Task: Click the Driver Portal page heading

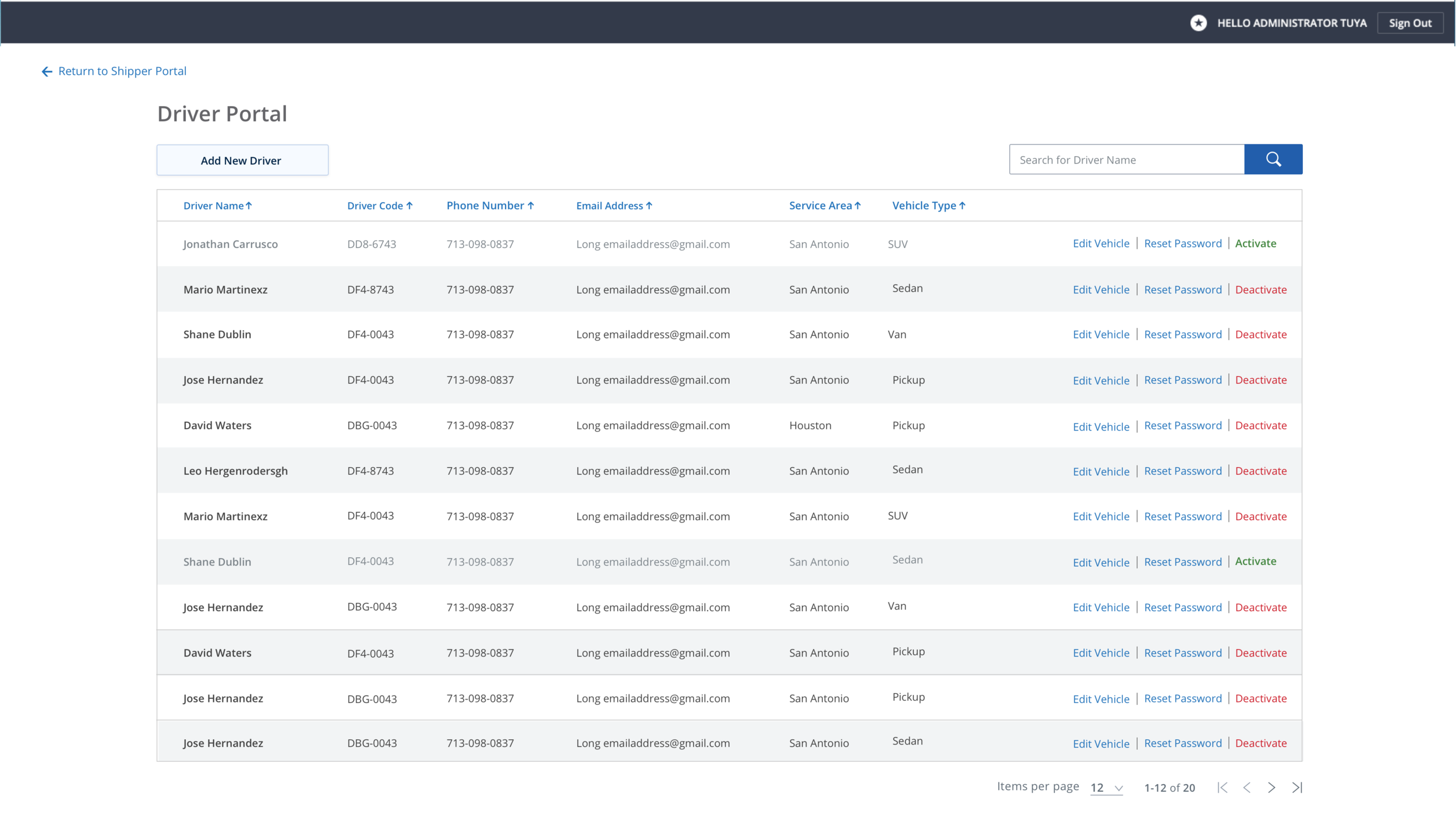Action: (x=222, y=114)
